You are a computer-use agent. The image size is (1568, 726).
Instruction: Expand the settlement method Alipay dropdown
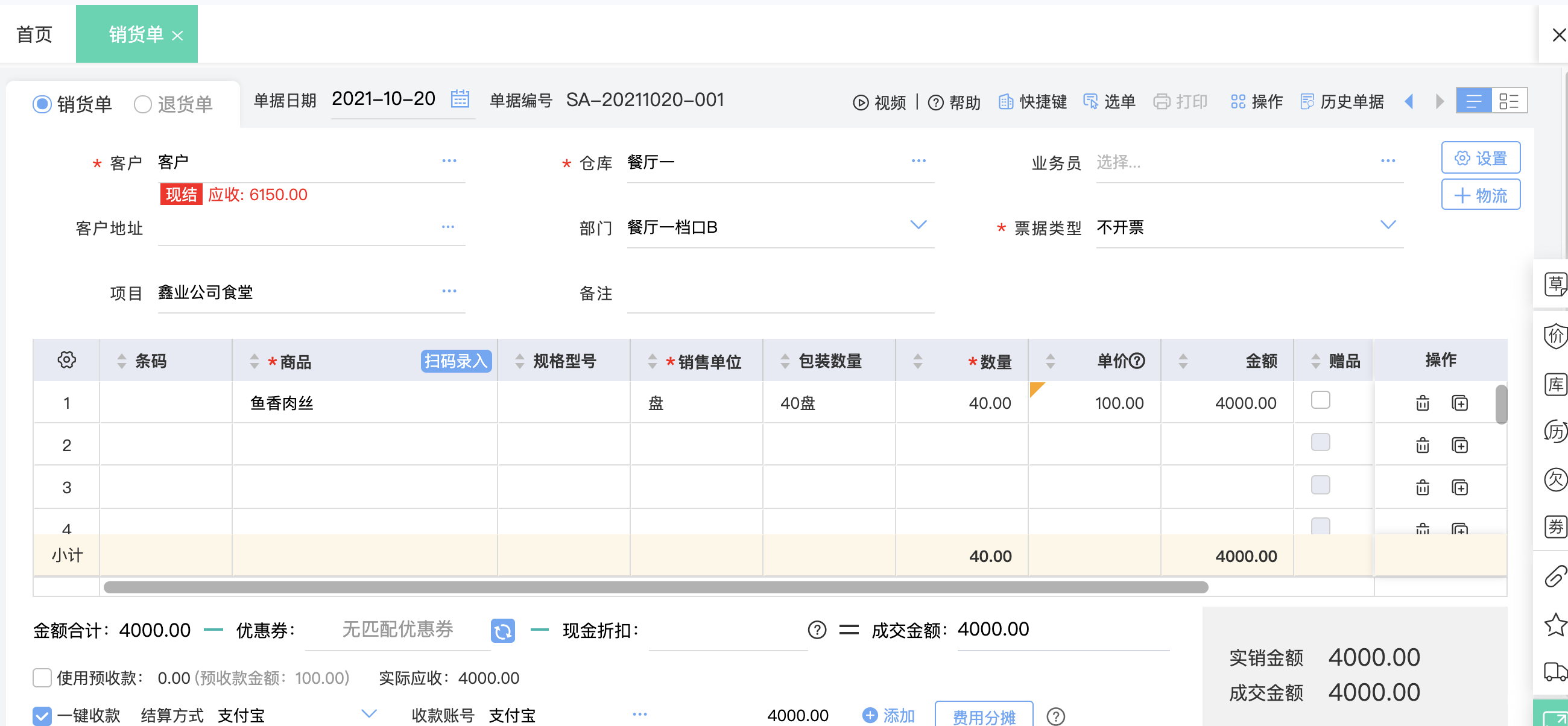pyautogui.click(x=369, y=713)
